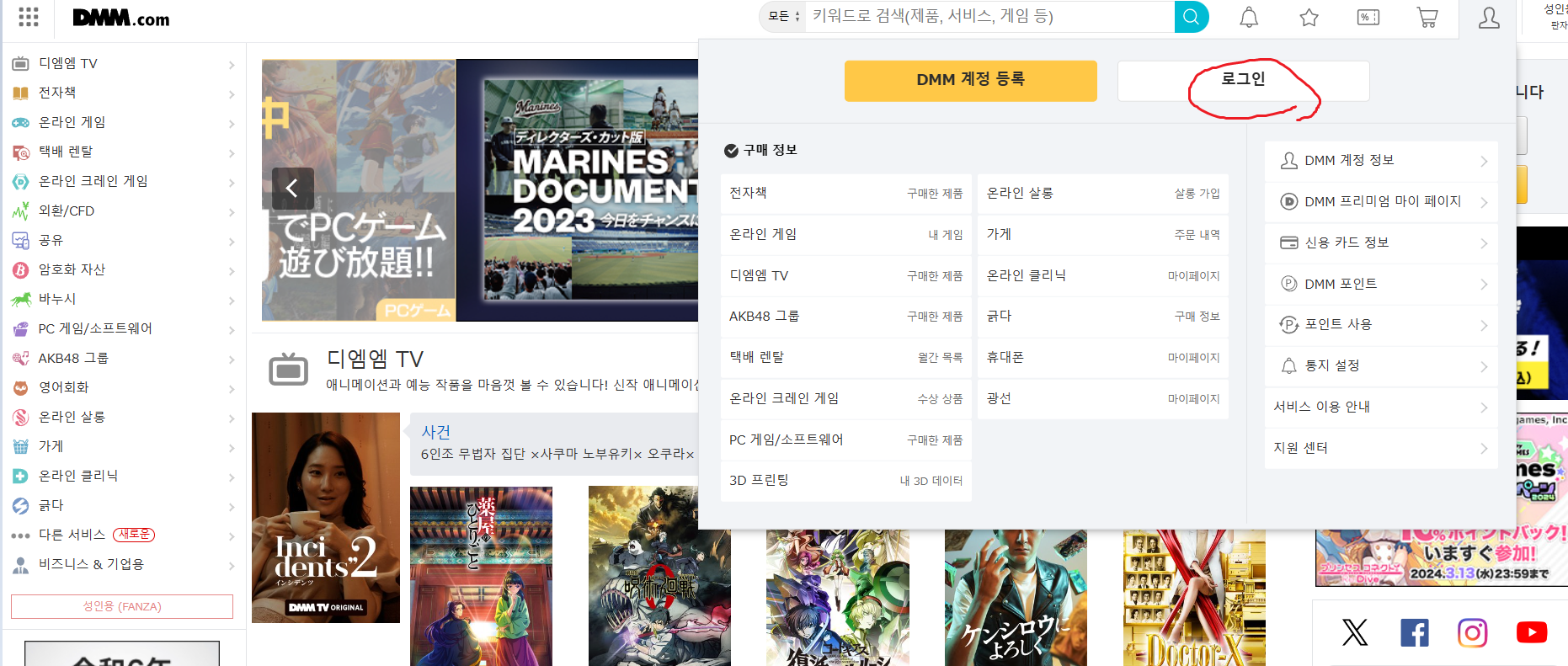Open 지원 센터 link

tap(1381, 448)
